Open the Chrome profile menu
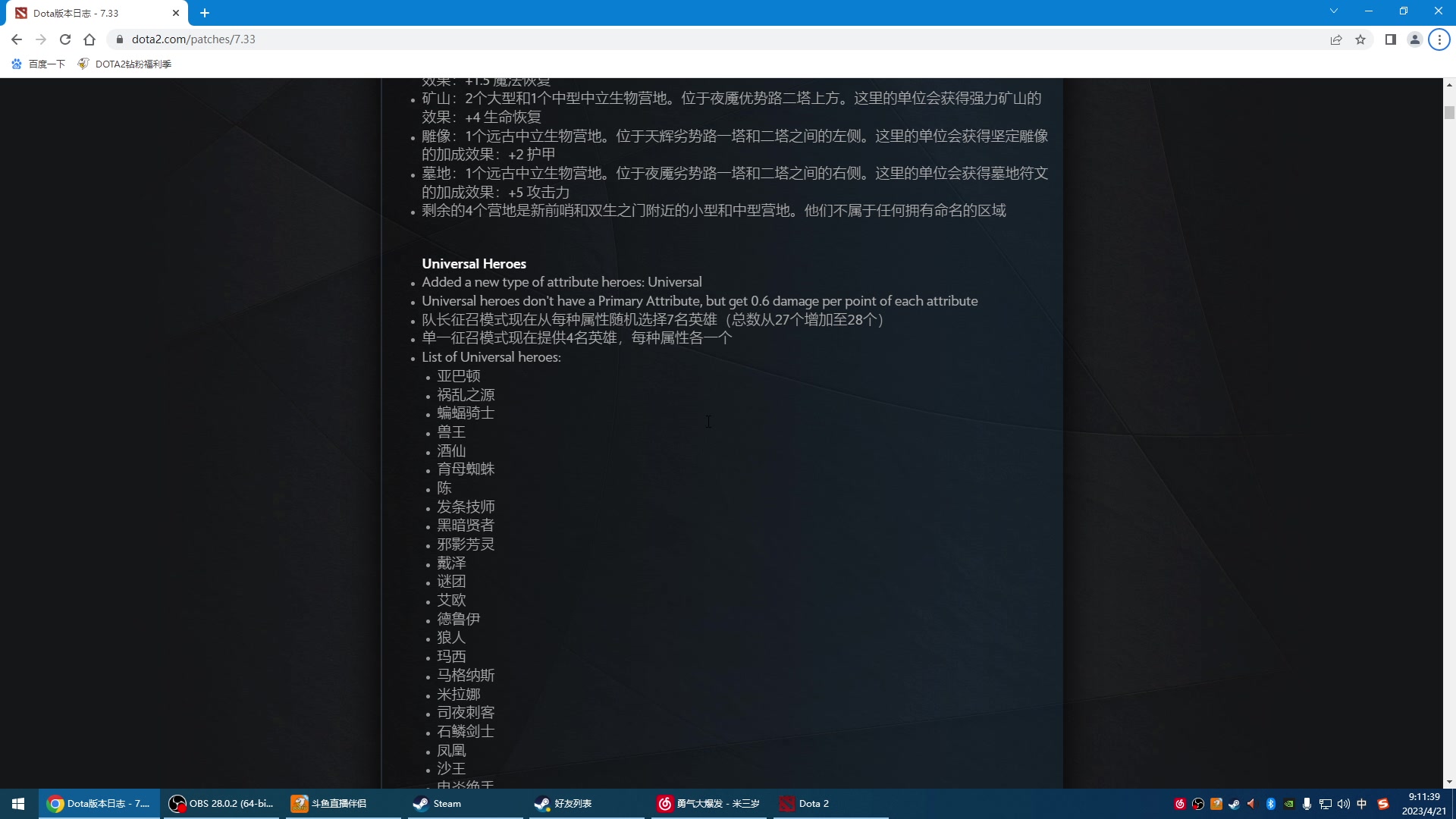Image resolution: width=1456 pixels, height=819 pixels. click(x=1415, y=39)
